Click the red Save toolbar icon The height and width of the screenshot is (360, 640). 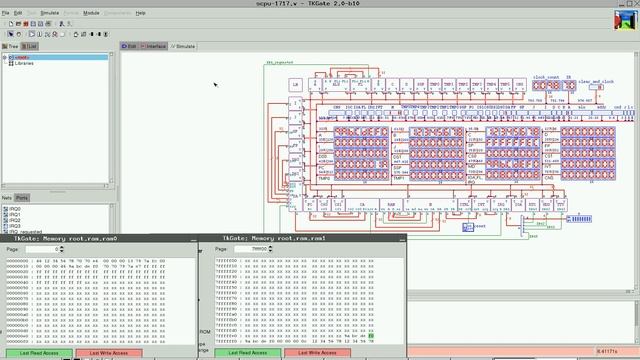(26, 24)
